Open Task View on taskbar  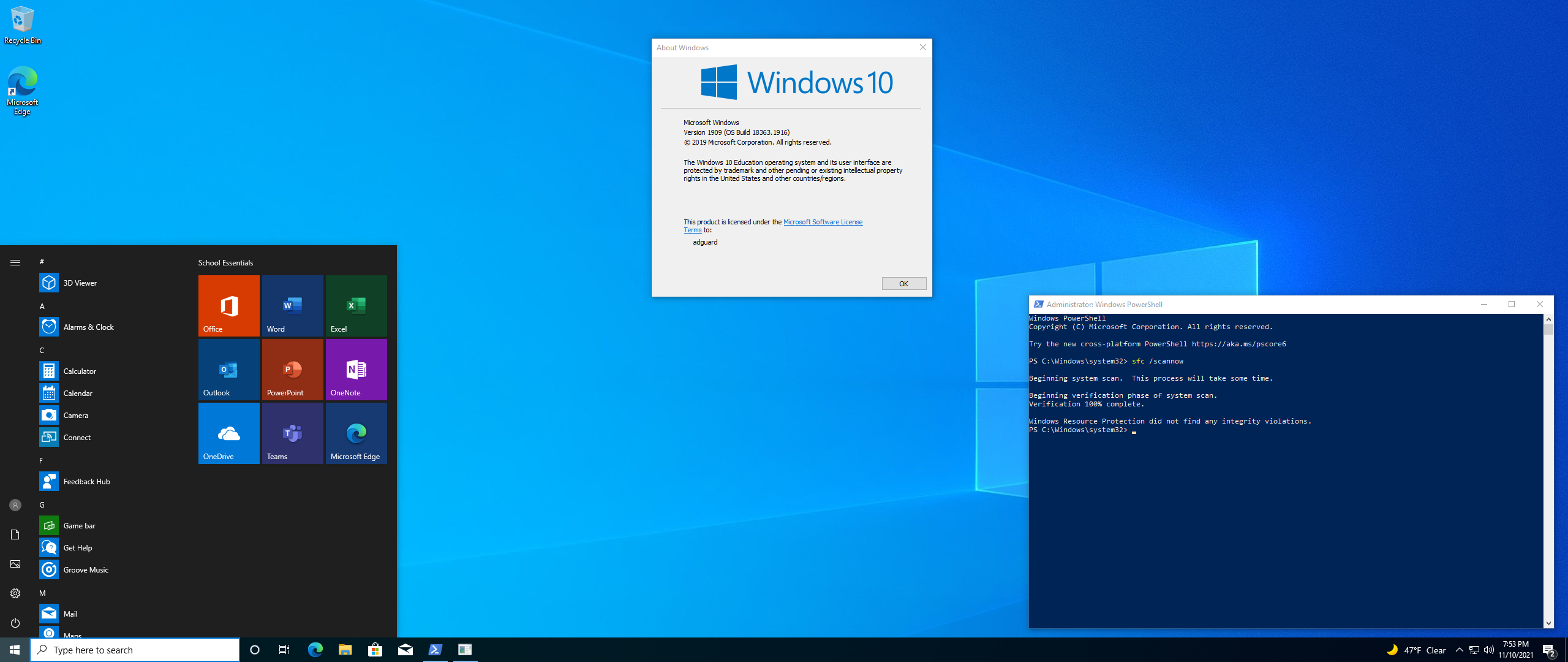click(284, 650)
